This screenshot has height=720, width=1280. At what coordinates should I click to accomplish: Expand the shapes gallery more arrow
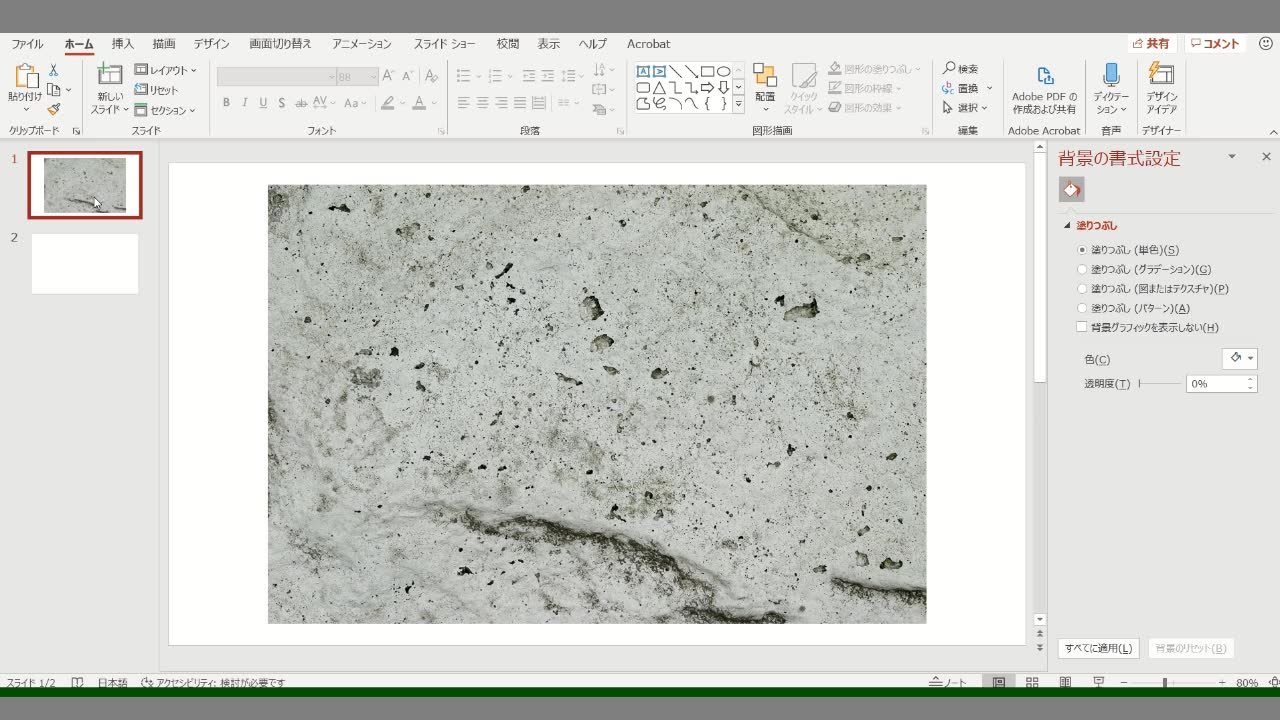coord(738,104)
